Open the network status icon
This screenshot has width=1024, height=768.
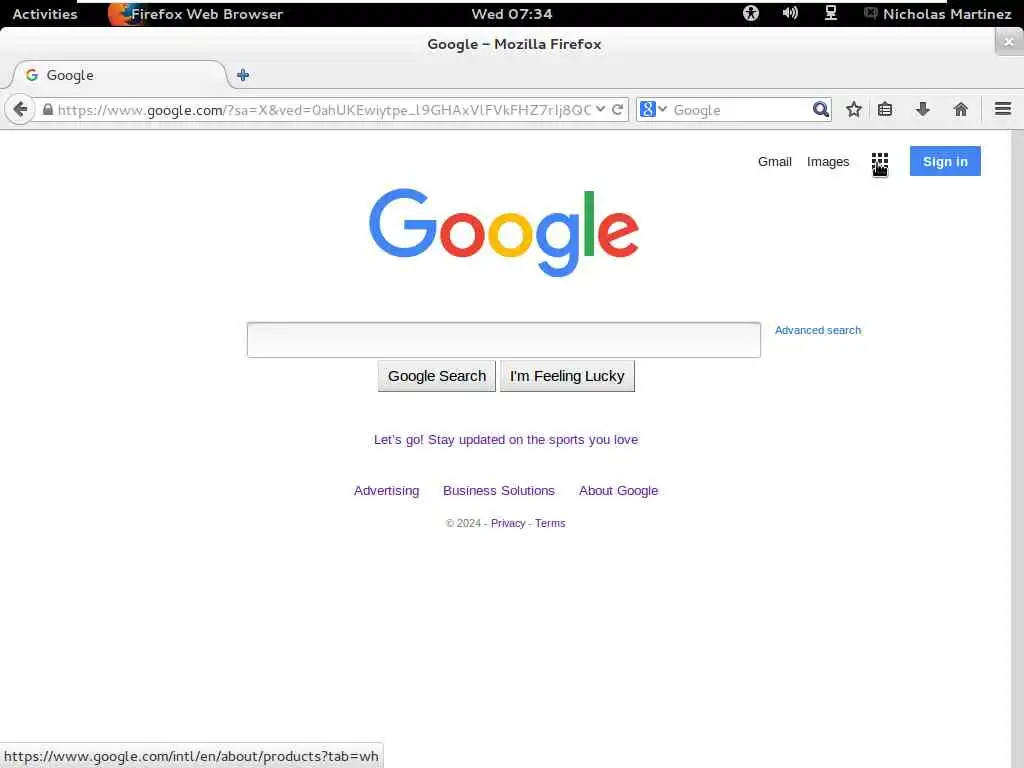pyautogui.click(x=831, y=13)
